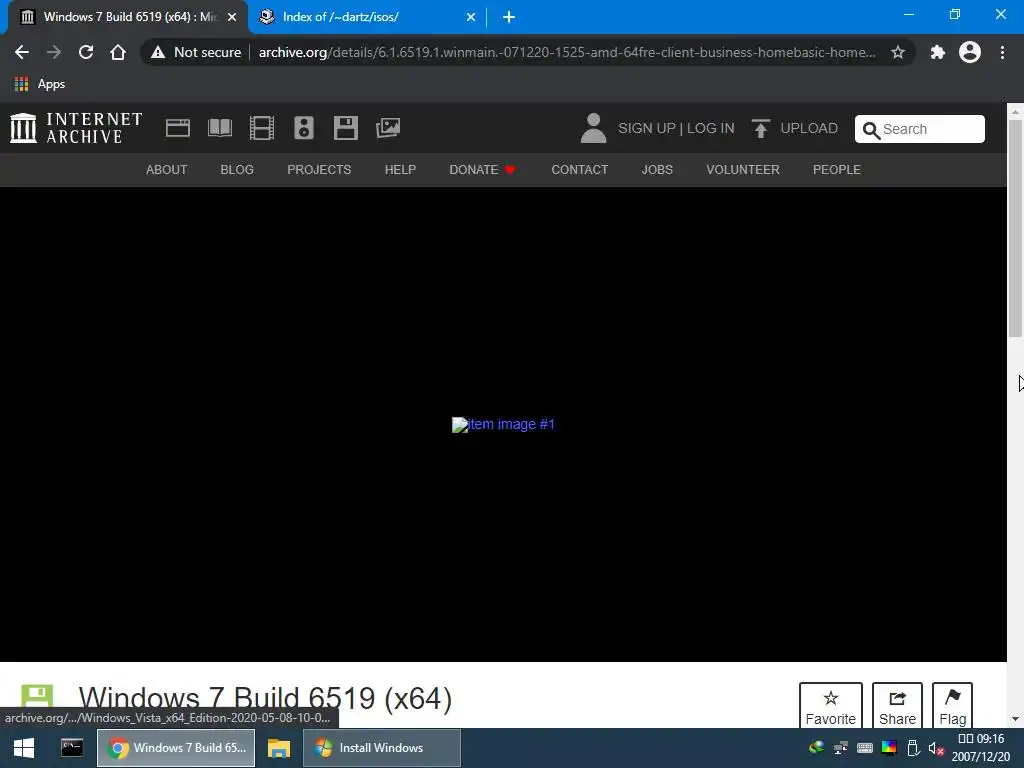Click the Share button
This screenshot has width=1024, height=768.
[897, 705]
